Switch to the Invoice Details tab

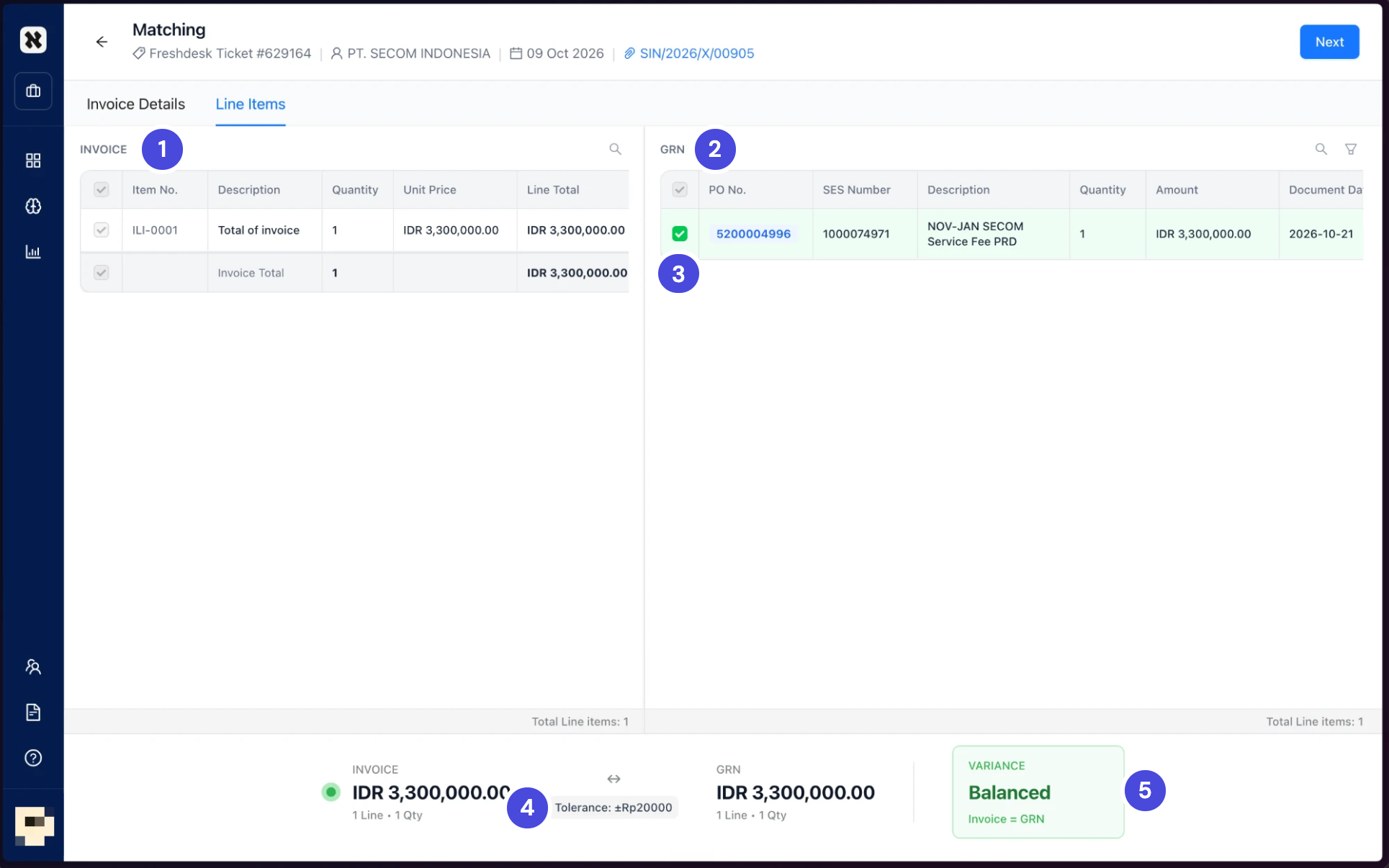click(x=135, y=104)
